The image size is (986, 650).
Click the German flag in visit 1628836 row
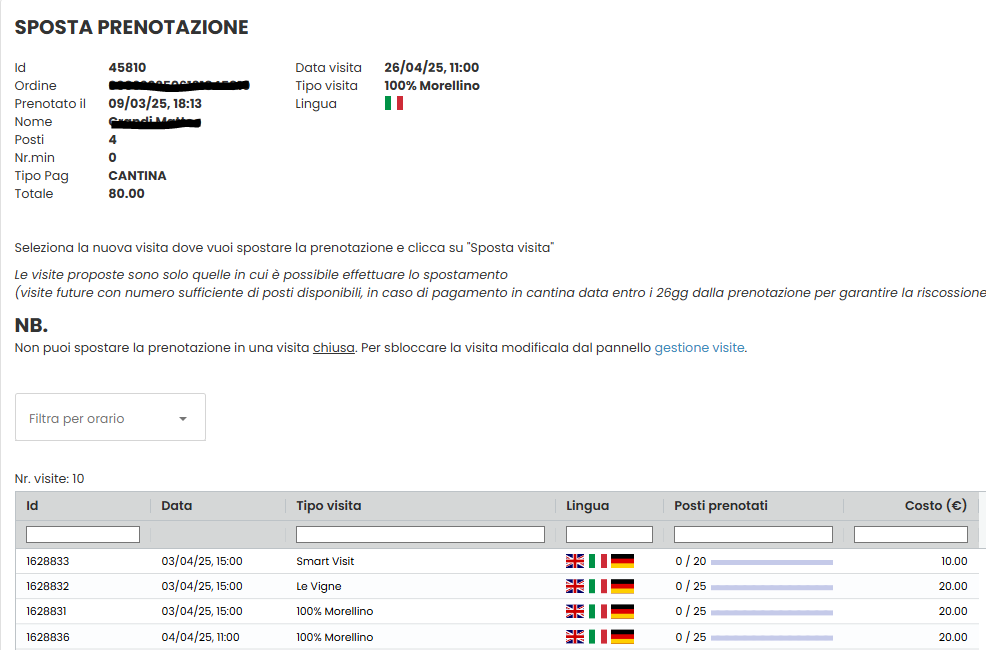(623, 637)
